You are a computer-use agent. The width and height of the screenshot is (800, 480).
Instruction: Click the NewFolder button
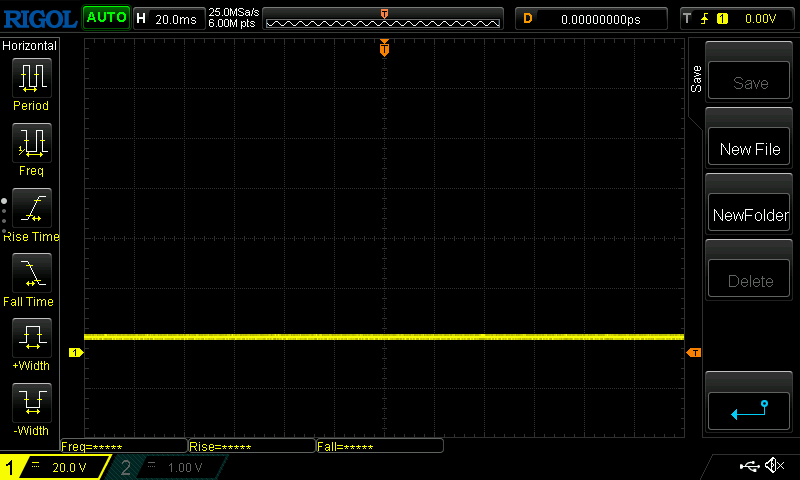pyautogui.click(x=748, y=213)
